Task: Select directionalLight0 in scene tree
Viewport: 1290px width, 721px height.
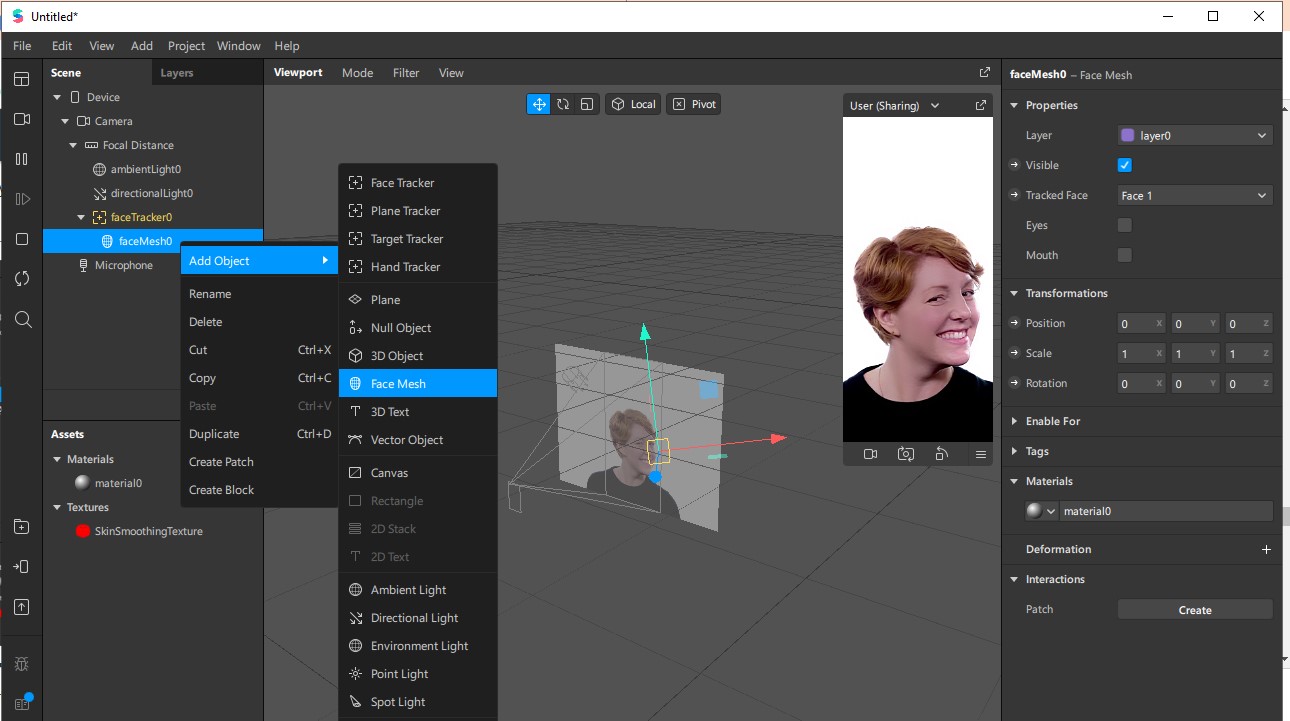Action: [x=152, y=193]
